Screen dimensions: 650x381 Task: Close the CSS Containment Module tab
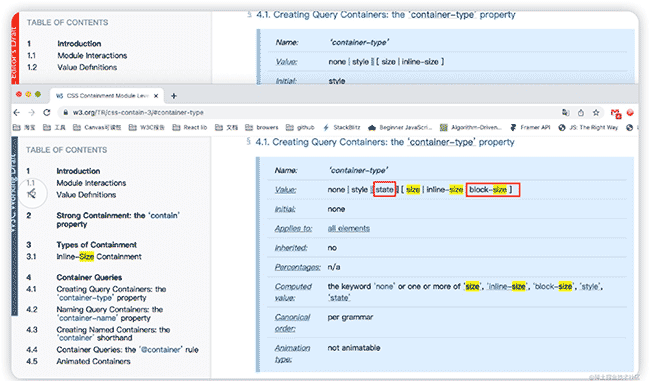pos(156,96)
